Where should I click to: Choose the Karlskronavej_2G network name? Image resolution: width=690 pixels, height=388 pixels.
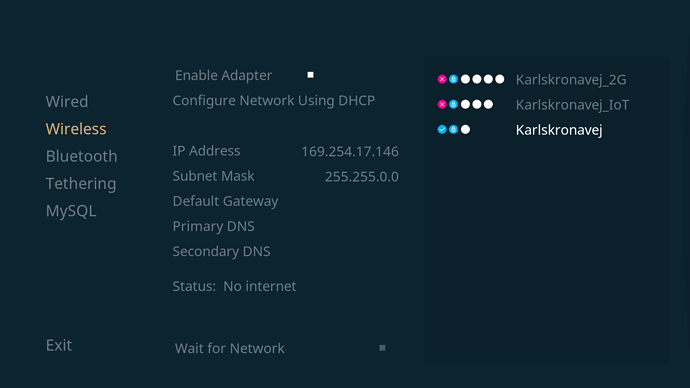tap(571, 80)
